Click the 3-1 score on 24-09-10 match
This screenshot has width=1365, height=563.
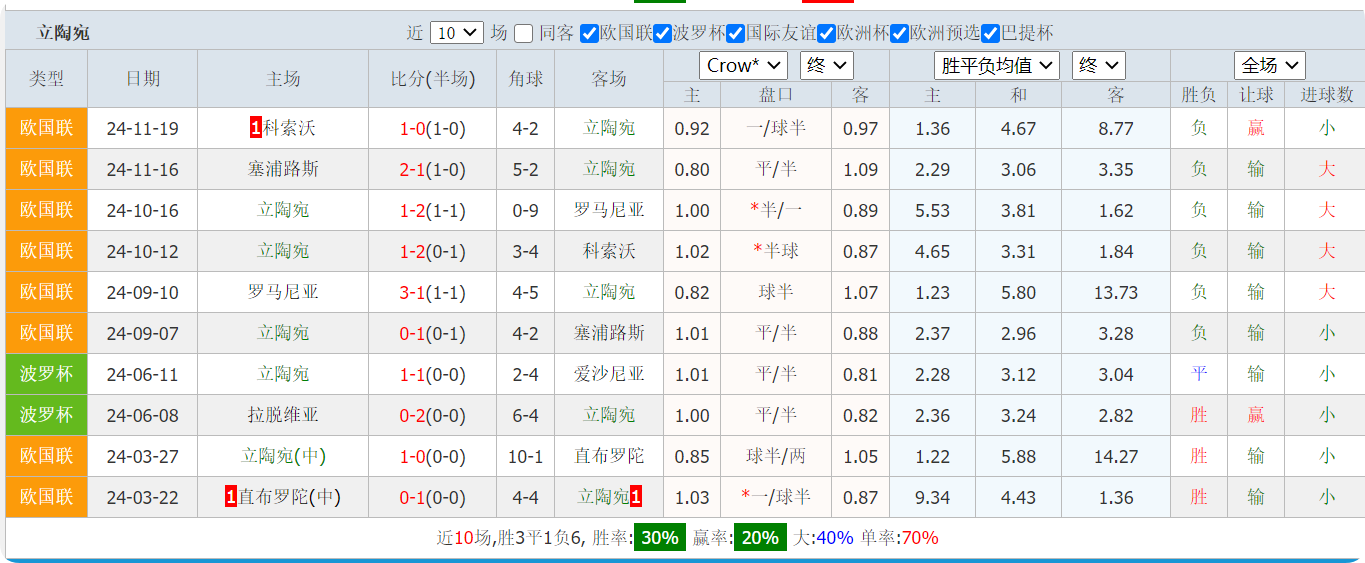pyautogui.click(x=412, y=292)
